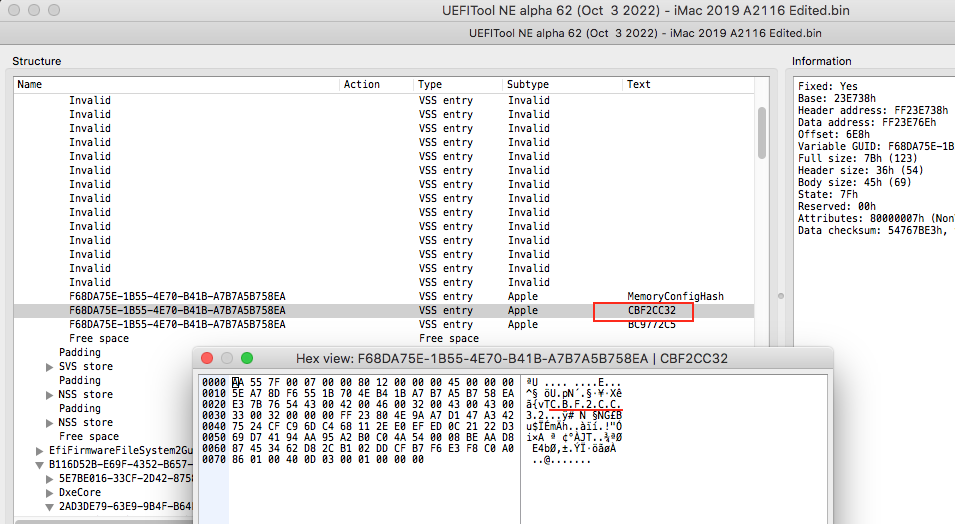955x524 pixels.
Task: Select the first Invalid VSS entry row
Action: 384,101
